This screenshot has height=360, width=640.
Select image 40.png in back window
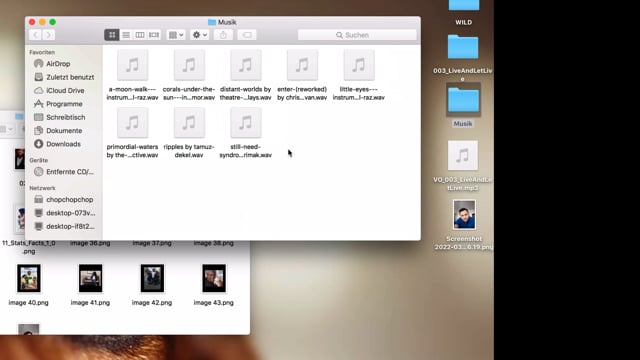point(29,278)
